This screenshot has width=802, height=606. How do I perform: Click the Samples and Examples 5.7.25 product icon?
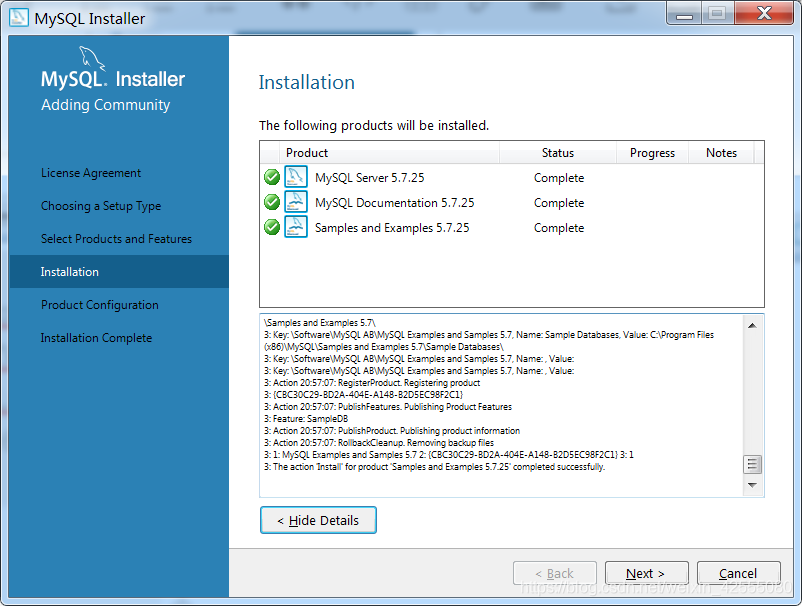click(x=296, y=227)
